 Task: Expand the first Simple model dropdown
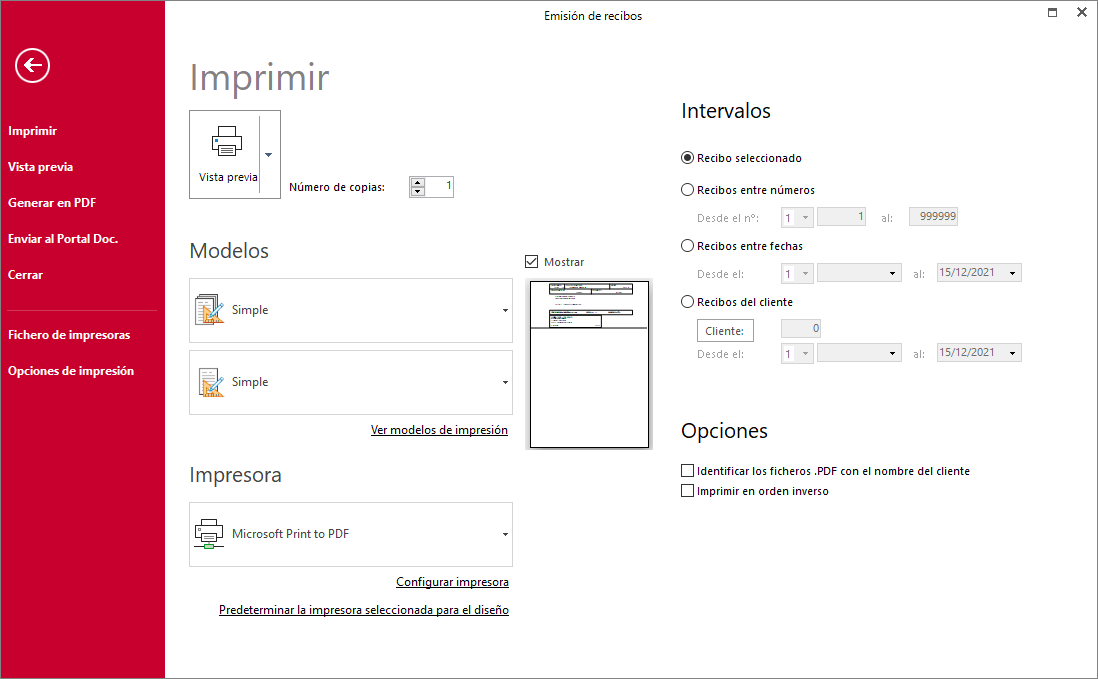pyautogui.click(x=505, y=310)
